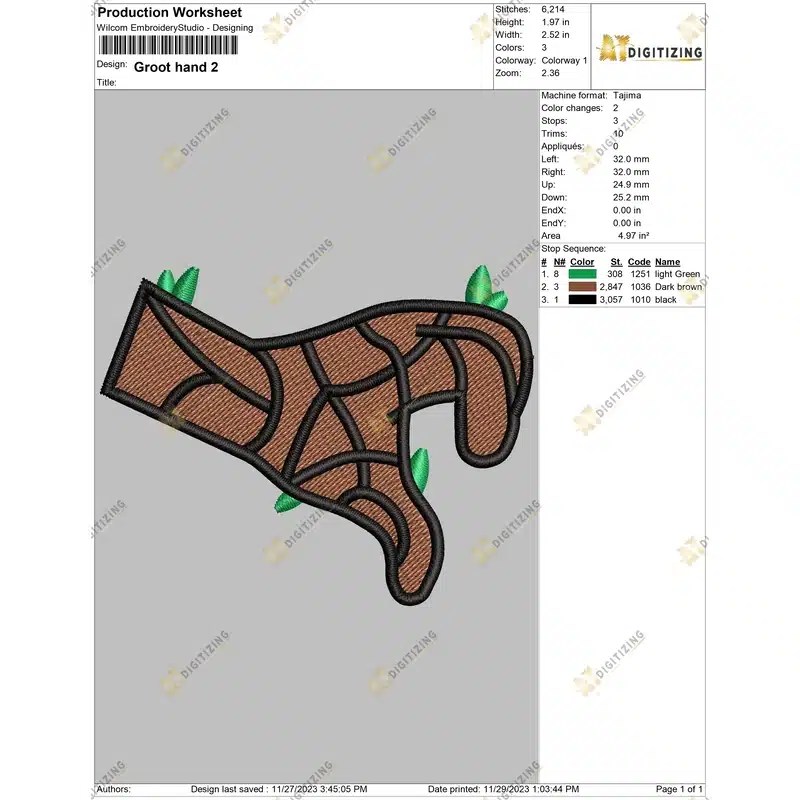Click the 'St.' column header

pyautogui.click(x=616, y=262)
